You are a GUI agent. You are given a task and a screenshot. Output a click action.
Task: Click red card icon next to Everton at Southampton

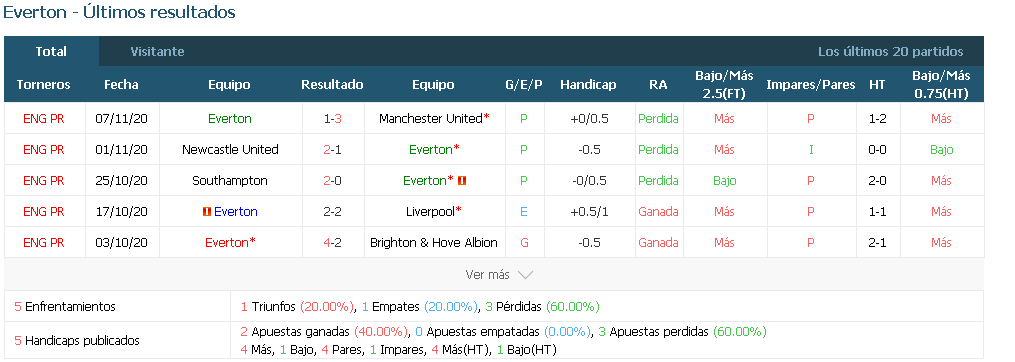point(462,181)
